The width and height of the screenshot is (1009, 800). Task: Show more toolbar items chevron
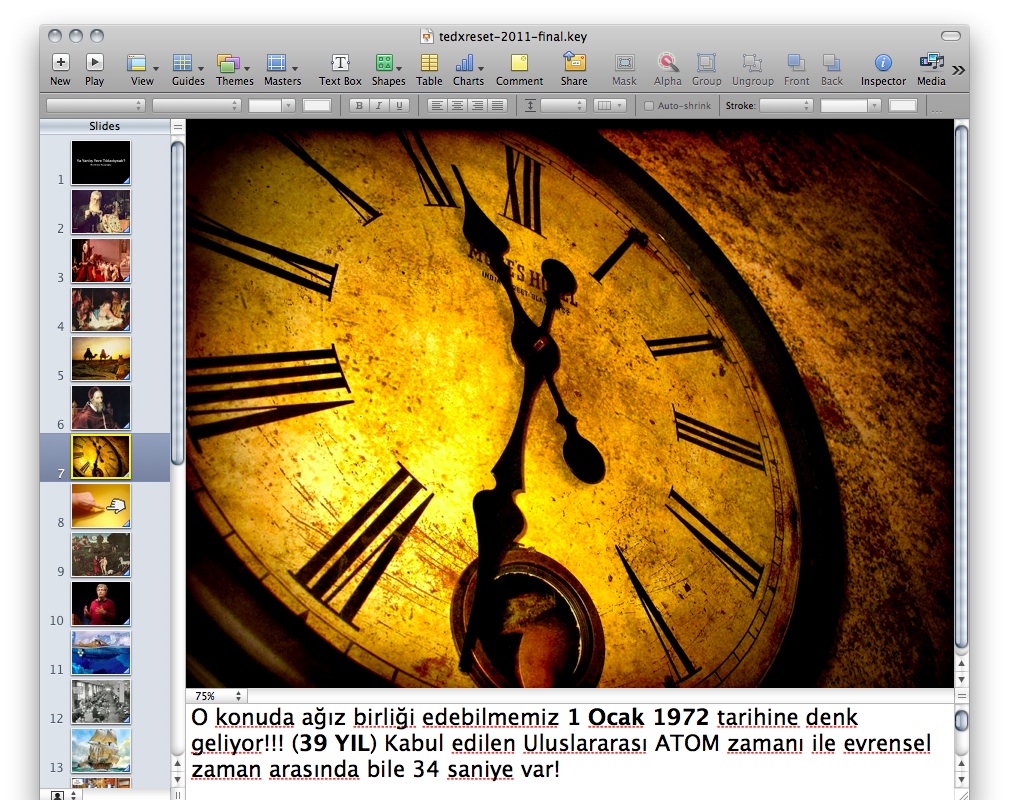tap(959, 70)
